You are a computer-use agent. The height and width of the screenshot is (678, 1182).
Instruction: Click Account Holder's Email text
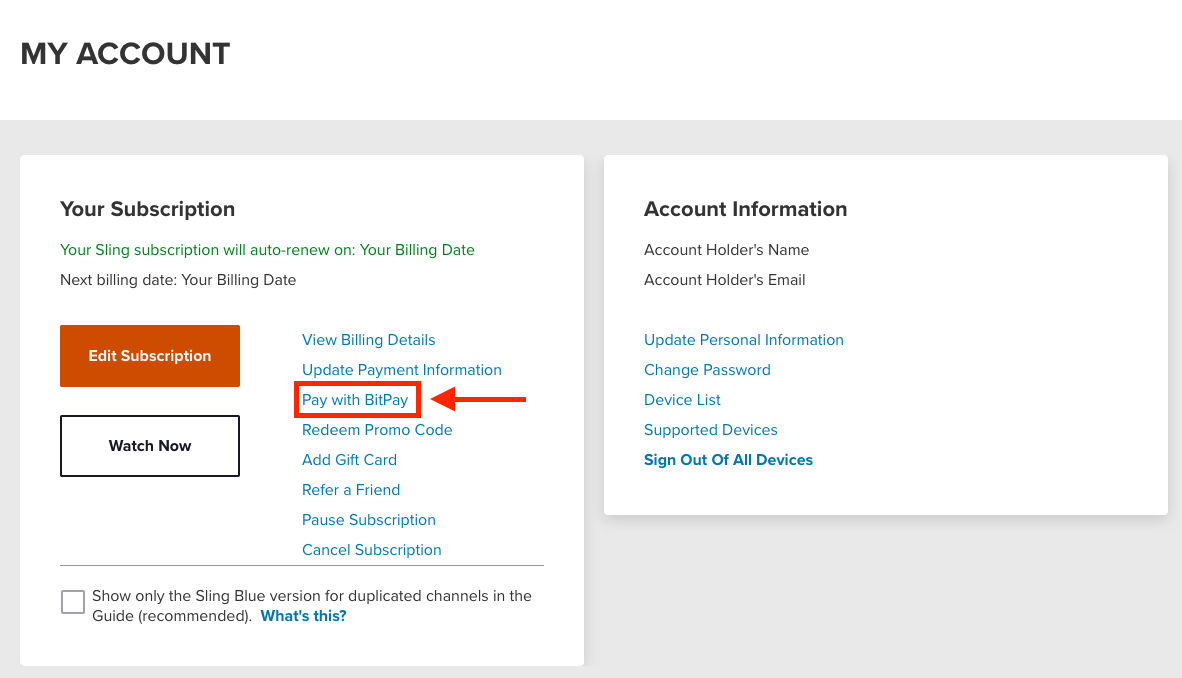[x=724, y=280]
